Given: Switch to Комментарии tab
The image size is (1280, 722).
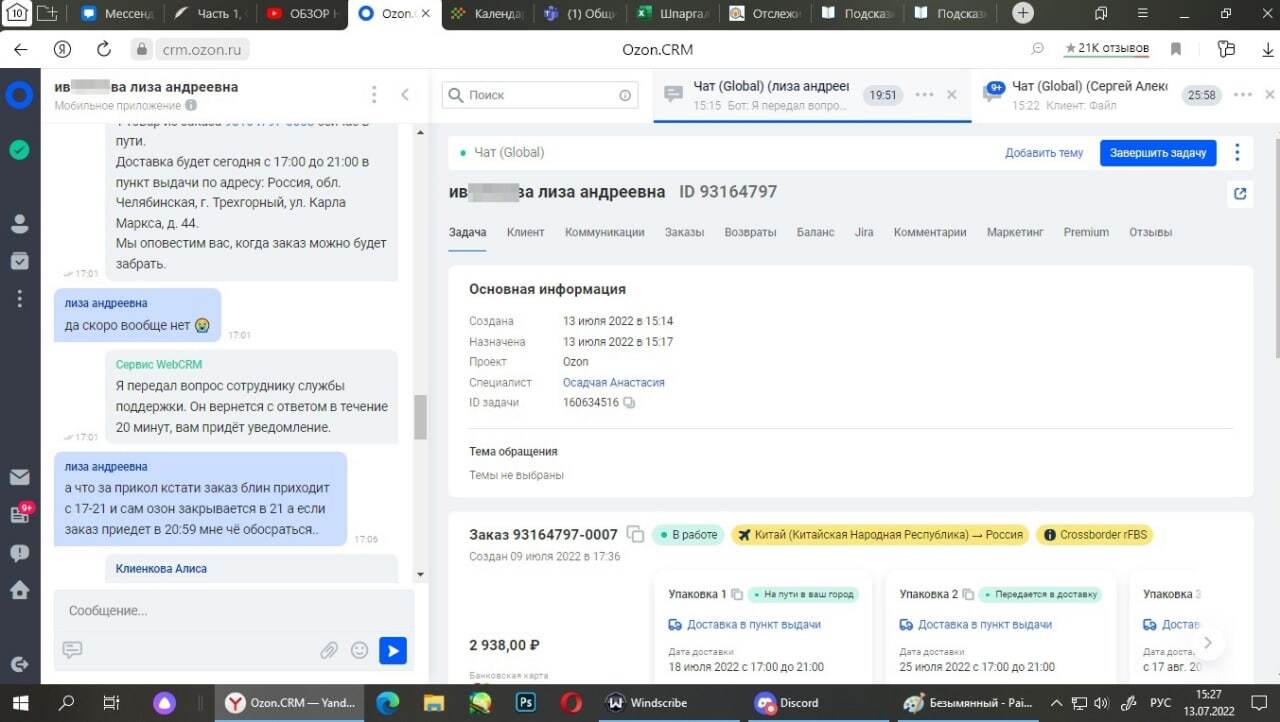Looking at the screenshot, I should coord(930,232).
